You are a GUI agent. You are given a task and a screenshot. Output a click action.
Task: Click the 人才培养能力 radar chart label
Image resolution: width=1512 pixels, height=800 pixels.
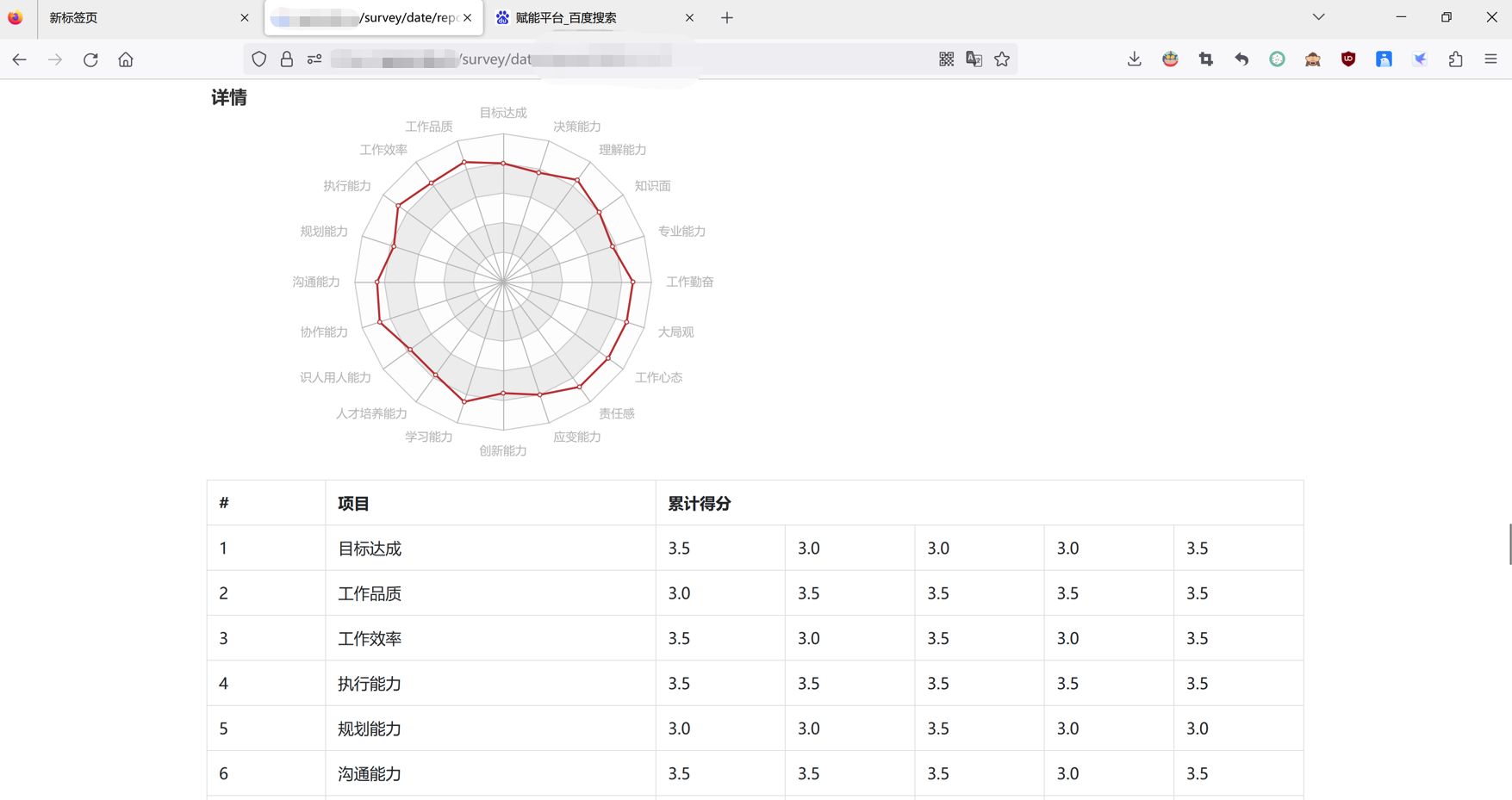(371, 414)
